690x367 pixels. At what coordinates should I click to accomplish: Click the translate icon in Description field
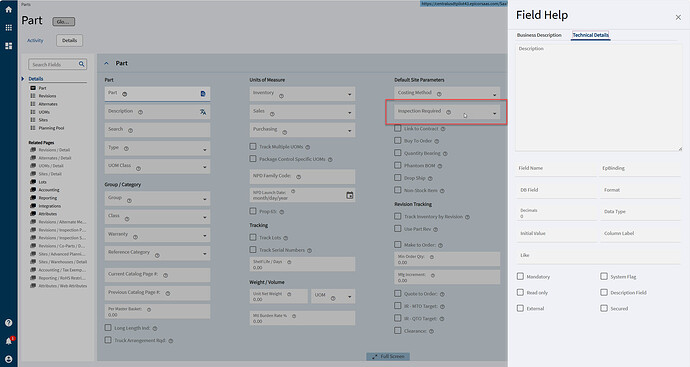[203, 112]
